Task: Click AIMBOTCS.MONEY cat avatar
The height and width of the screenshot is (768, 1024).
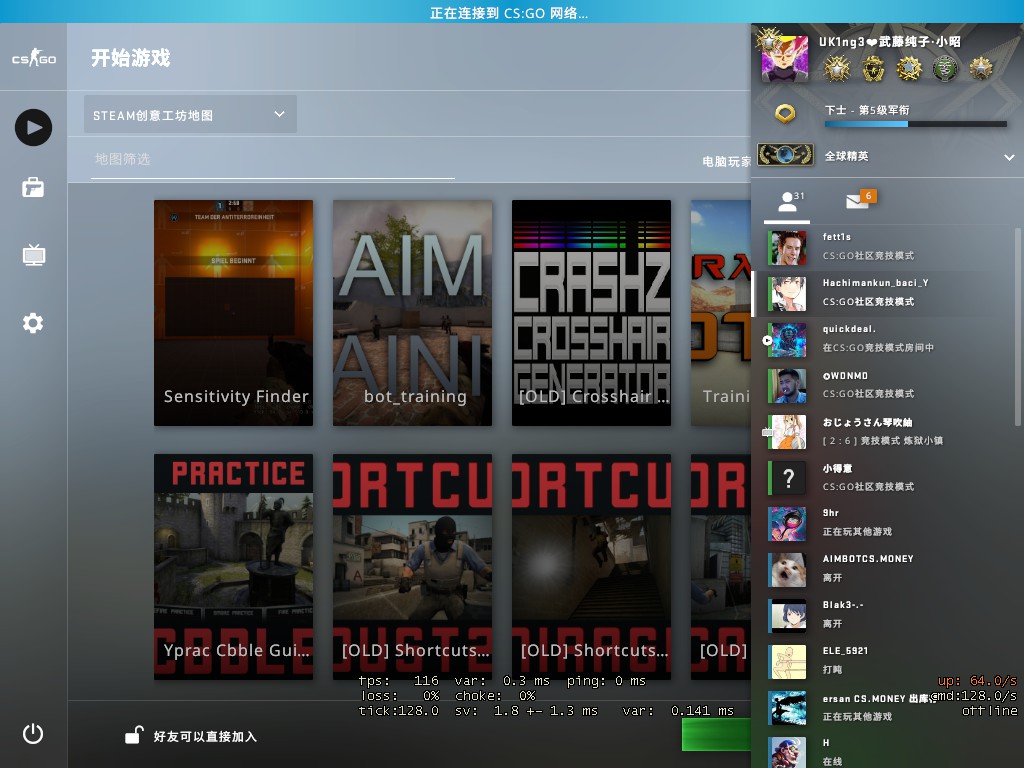Action: (788, 569)
